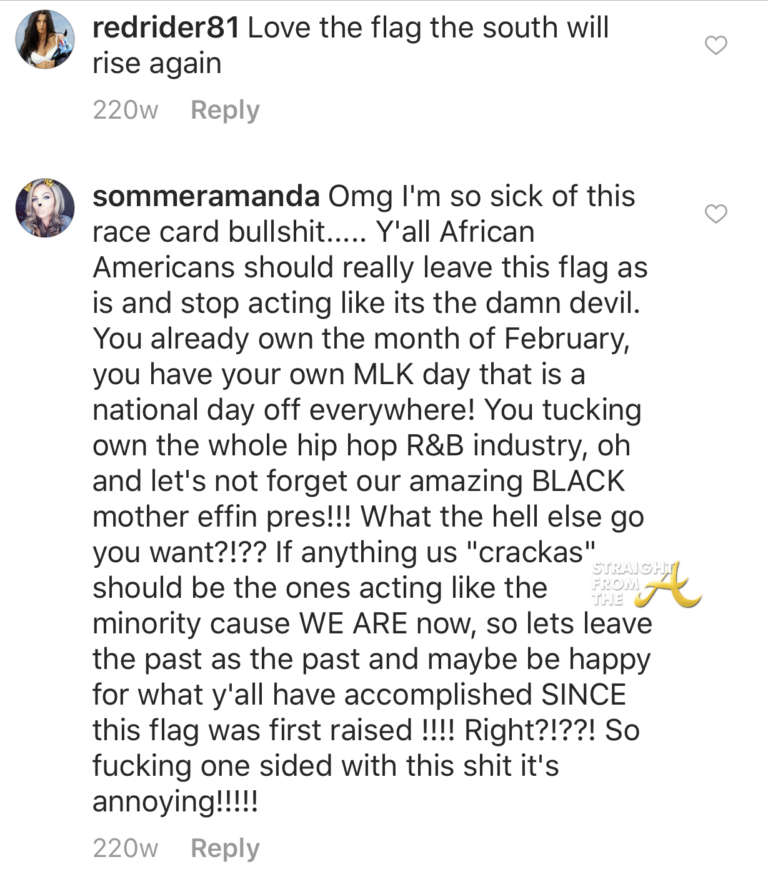This screenshot has width=768, height=887.
Task: Open redrider81's profile picture
Action: coord(45,40)
